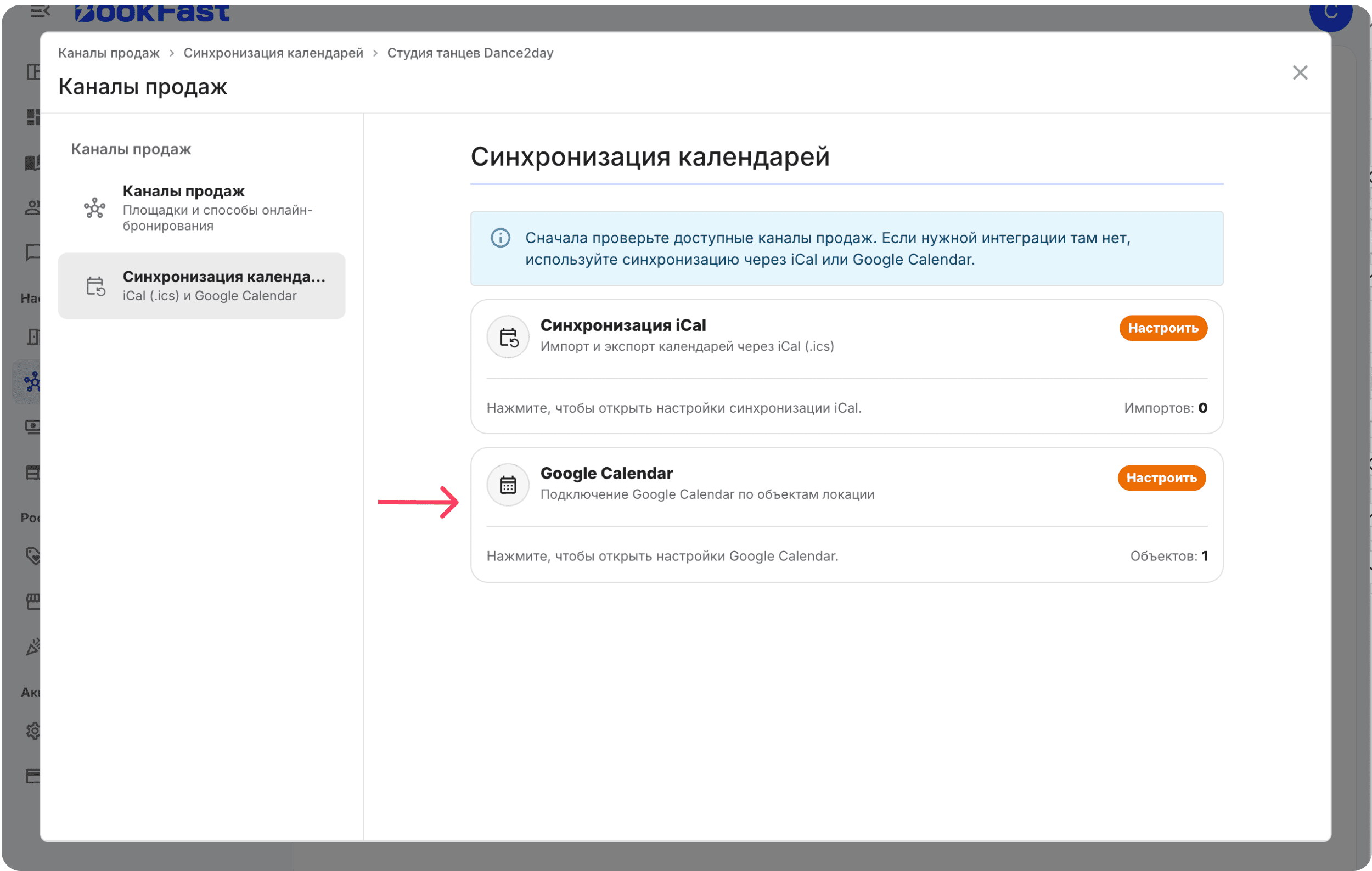1372x871 pixels.
Task: Click 'Импортов: 0' counter text
Action: [x=1165, y=408]
